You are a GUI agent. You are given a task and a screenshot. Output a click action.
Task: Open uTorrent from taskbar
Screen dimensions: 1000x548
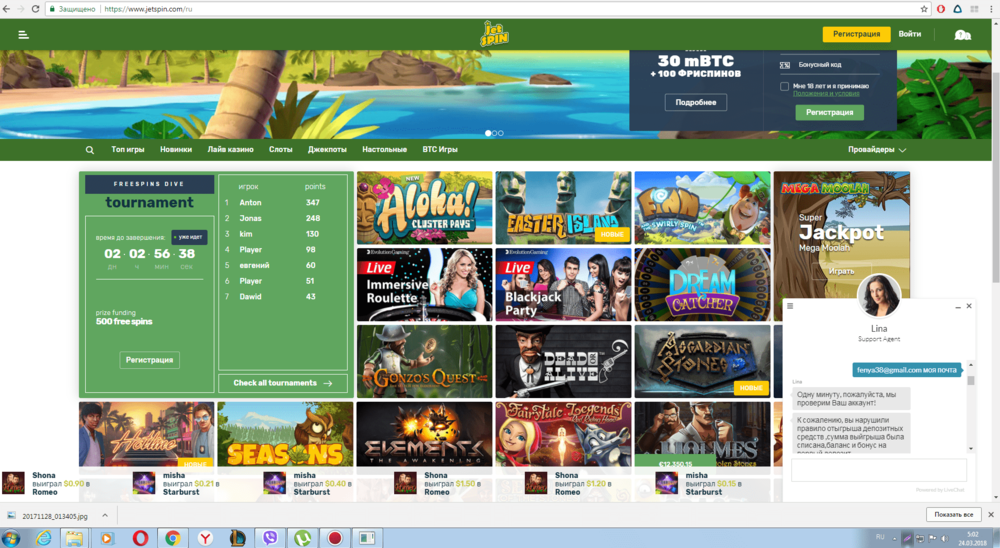(x=302, y=538)
